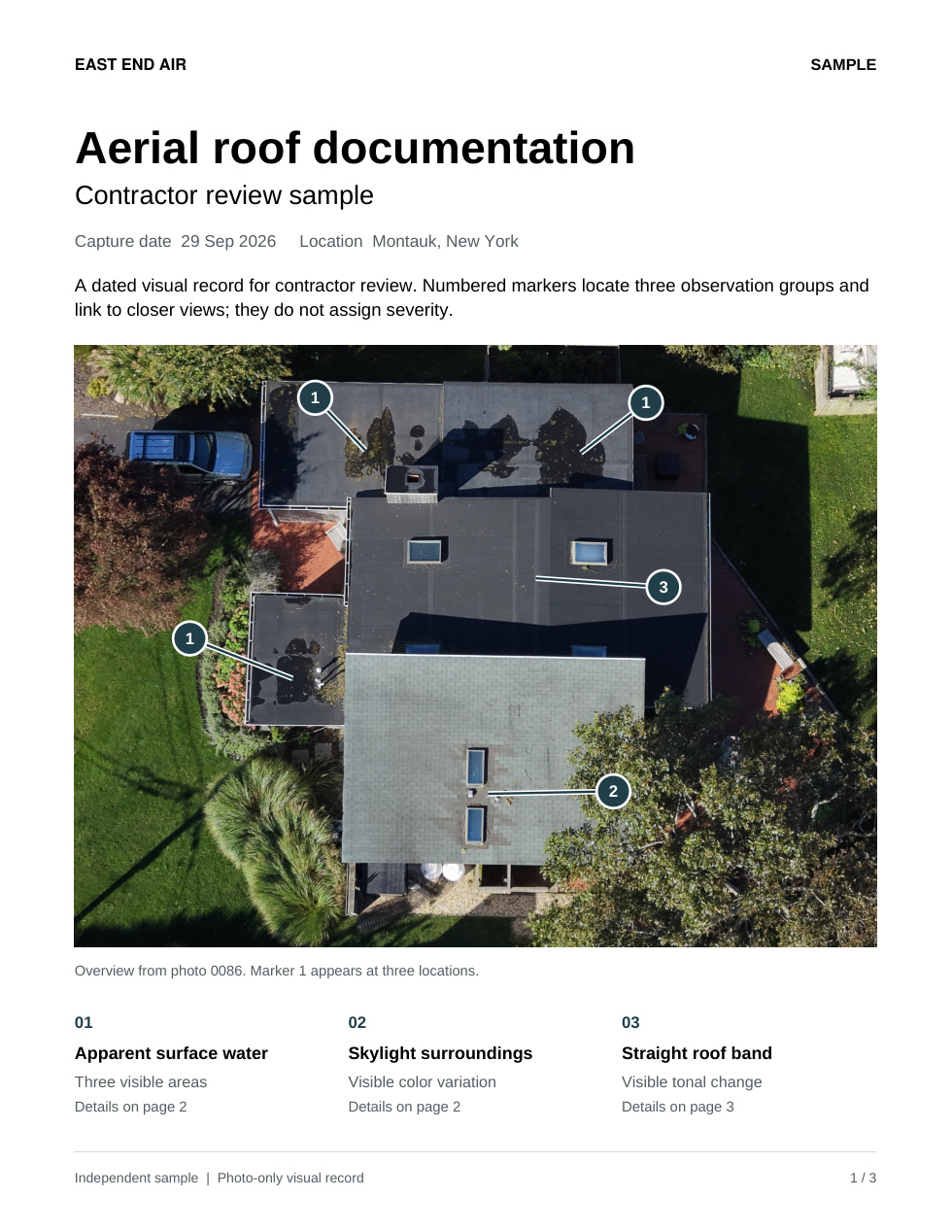Click the capture date "29 Sep 2026"
This screenshot has width=952, height=1232.
tap(228, 241)
